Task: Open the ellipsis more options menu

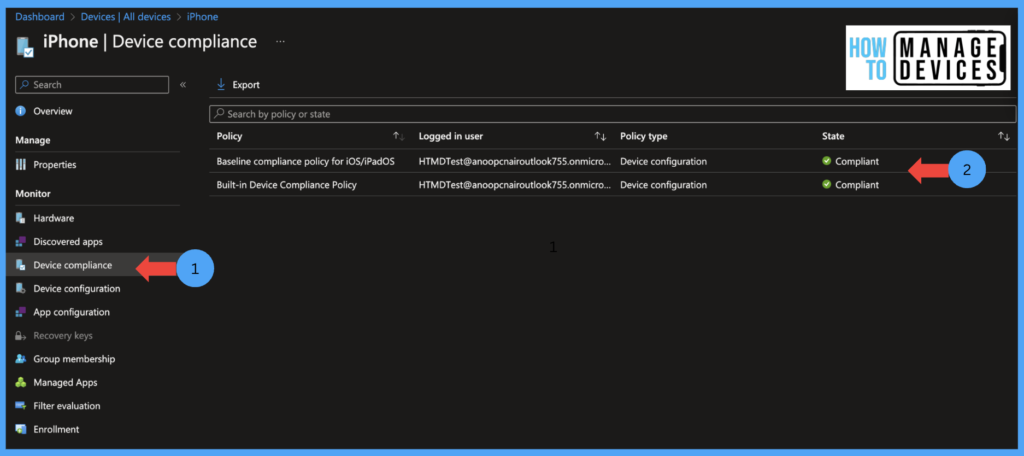Action: (x=280, y=41)
